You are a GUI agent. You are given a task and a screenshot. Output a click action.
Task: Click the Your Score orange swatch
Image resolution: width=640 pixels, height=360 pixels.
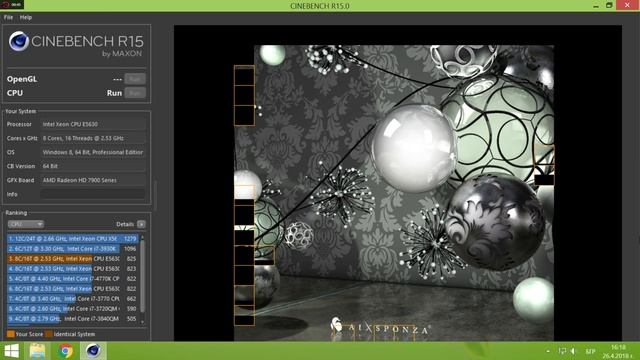[11, 334]
